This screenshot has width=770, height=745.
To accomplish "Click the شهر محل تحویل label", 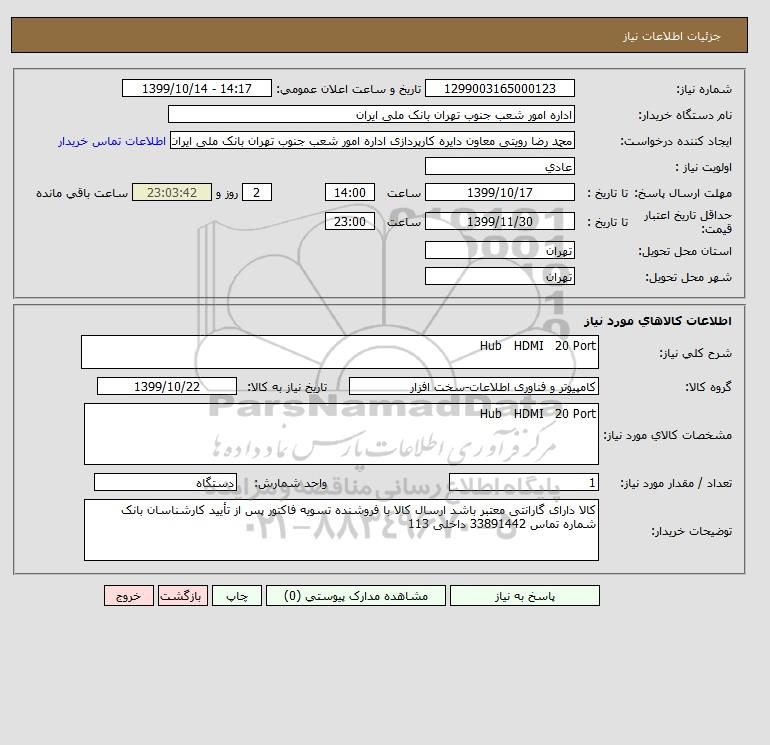I will click(688, 277).
